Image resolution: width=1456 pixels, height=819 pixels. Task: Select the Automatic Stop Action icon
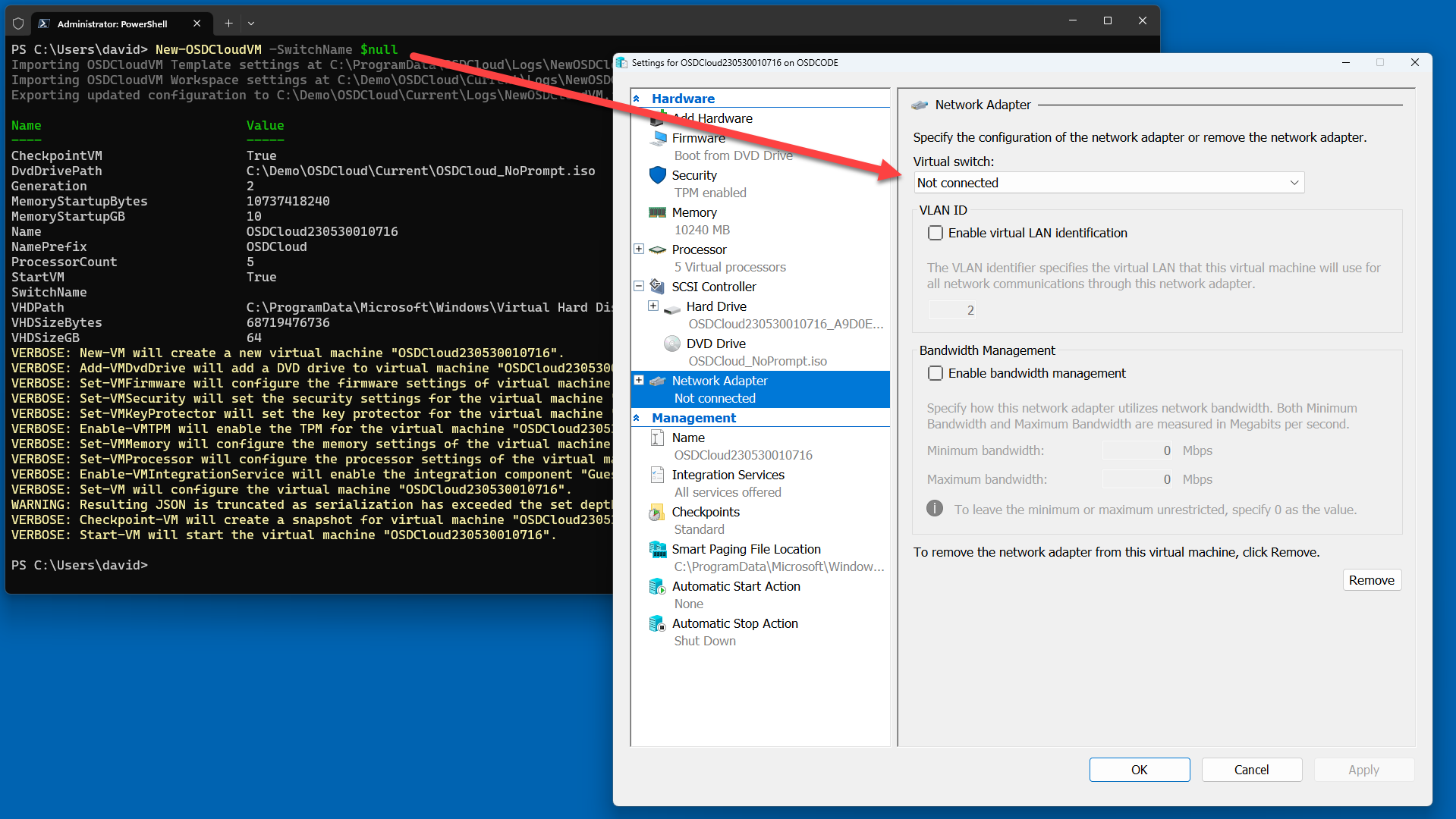(657, 624)
